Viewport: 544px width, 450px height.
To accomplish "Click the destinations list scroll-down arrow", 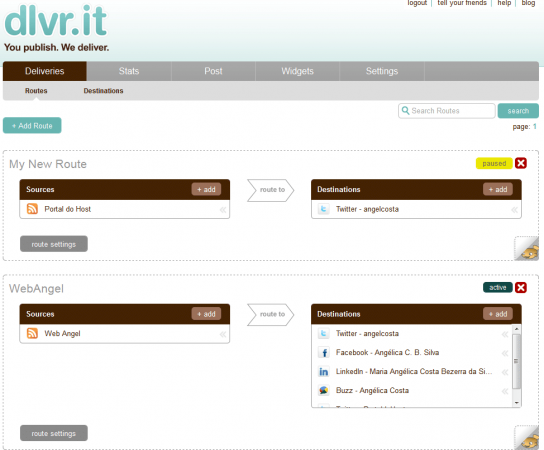I will coord(517,403).
